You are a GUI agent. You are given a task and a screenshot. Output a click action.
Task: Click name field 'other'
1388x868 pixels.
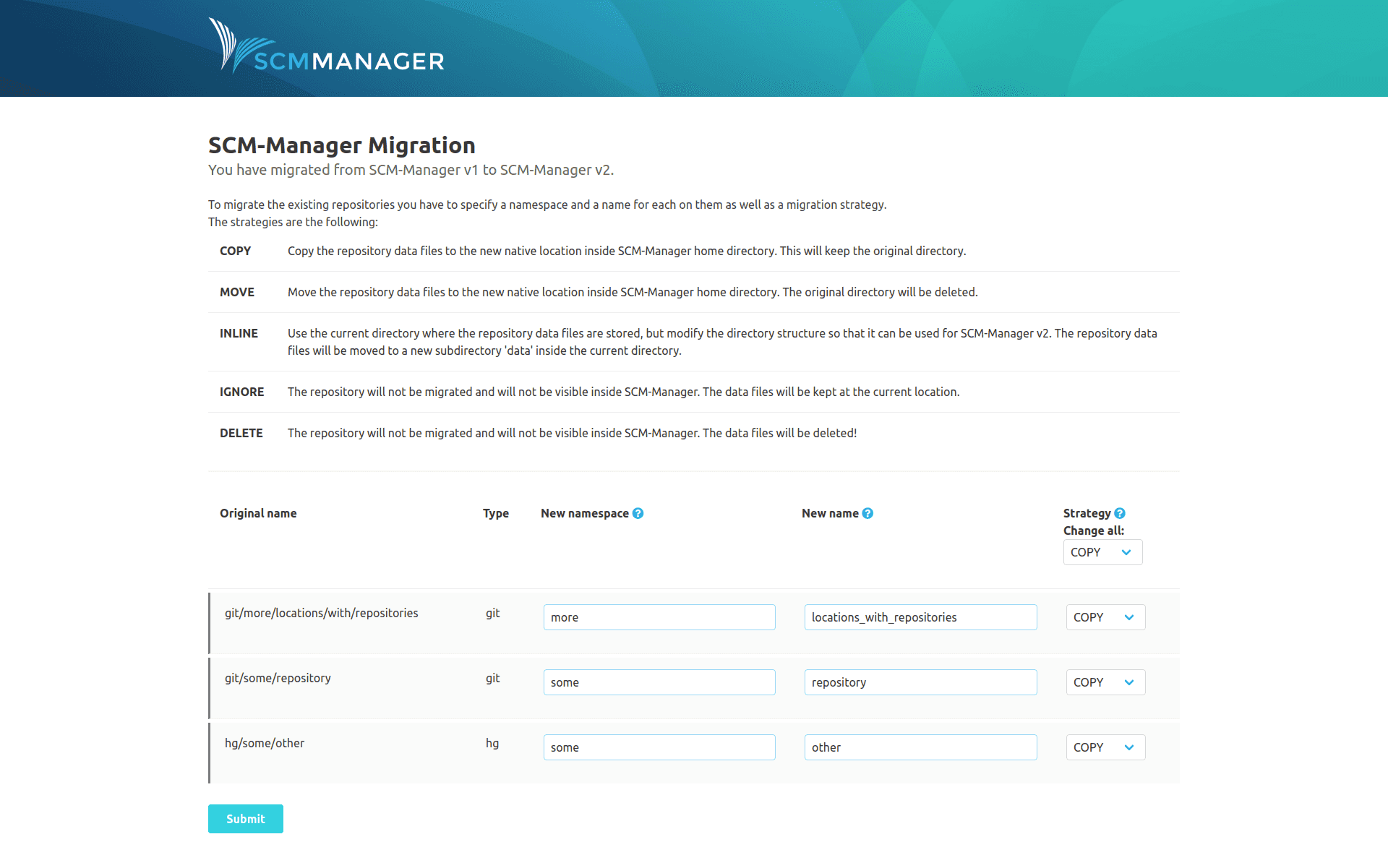pyautogui.click(x=920, y=747)
